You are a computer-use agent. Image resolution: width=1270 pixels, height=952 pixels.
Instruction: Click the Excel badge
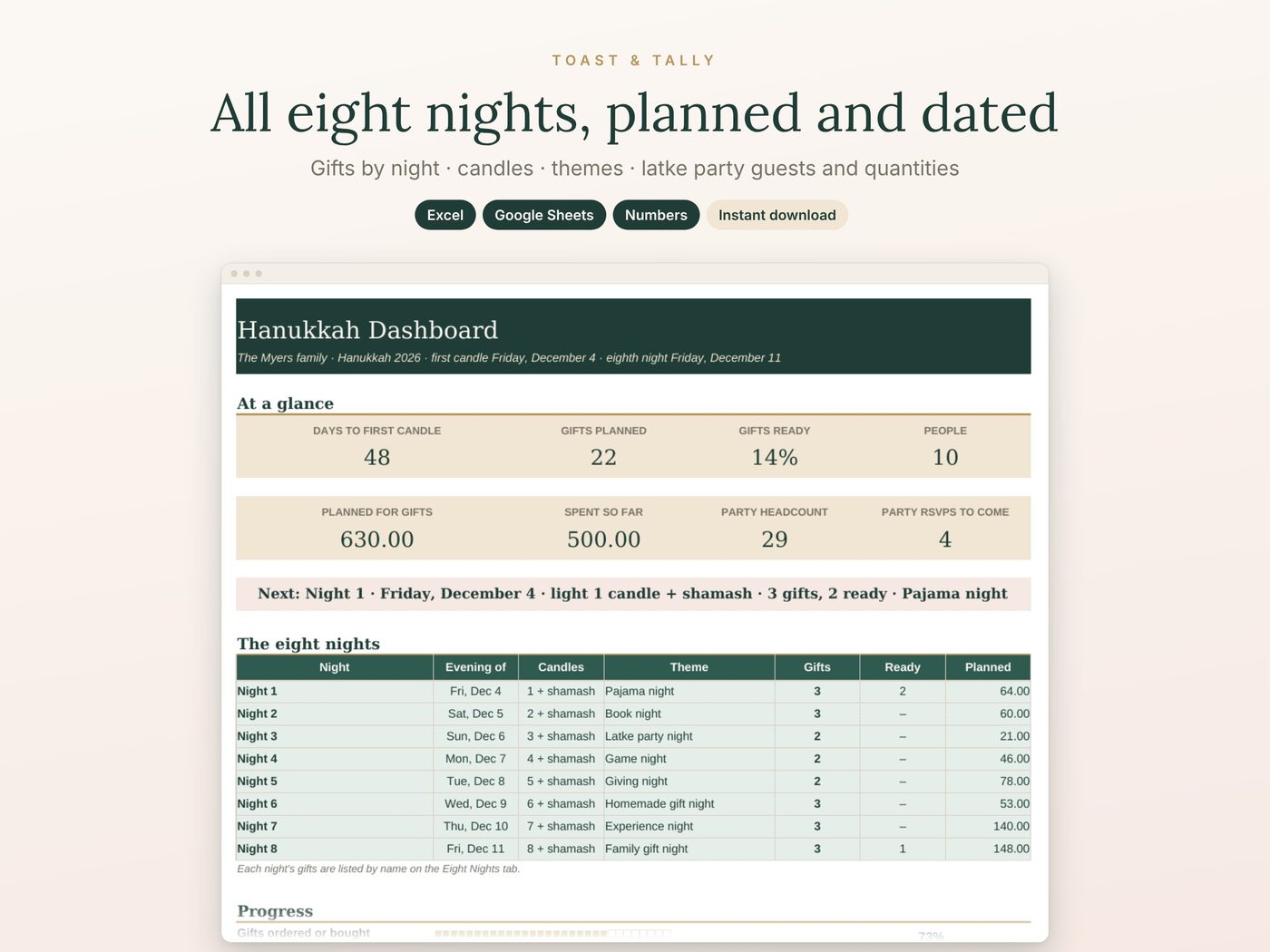pyautogui.click(x=444, y=215)
